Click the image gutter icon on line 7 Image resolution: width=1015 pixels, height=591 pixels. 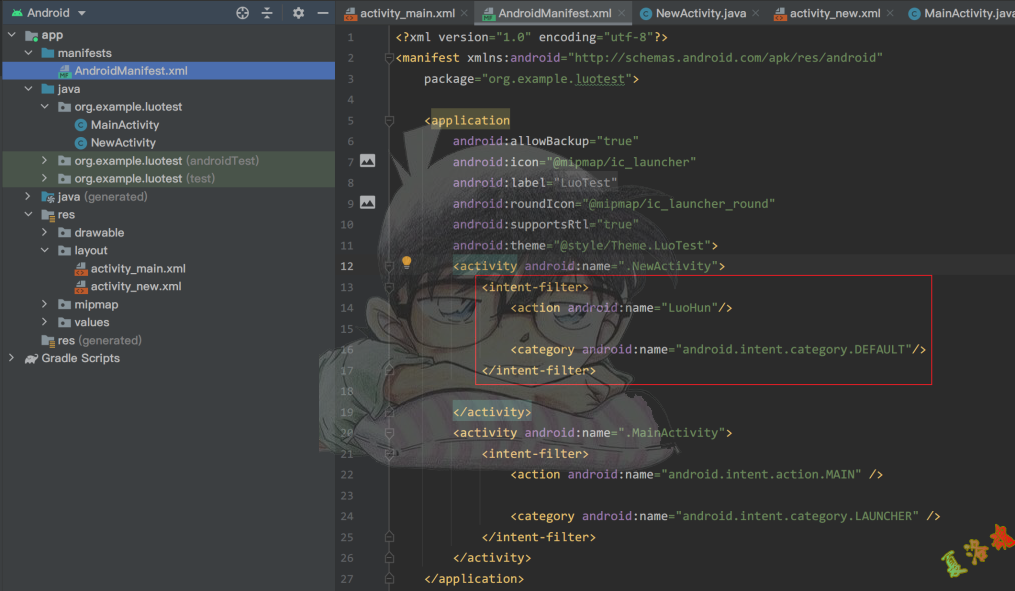tap(367, 161)
